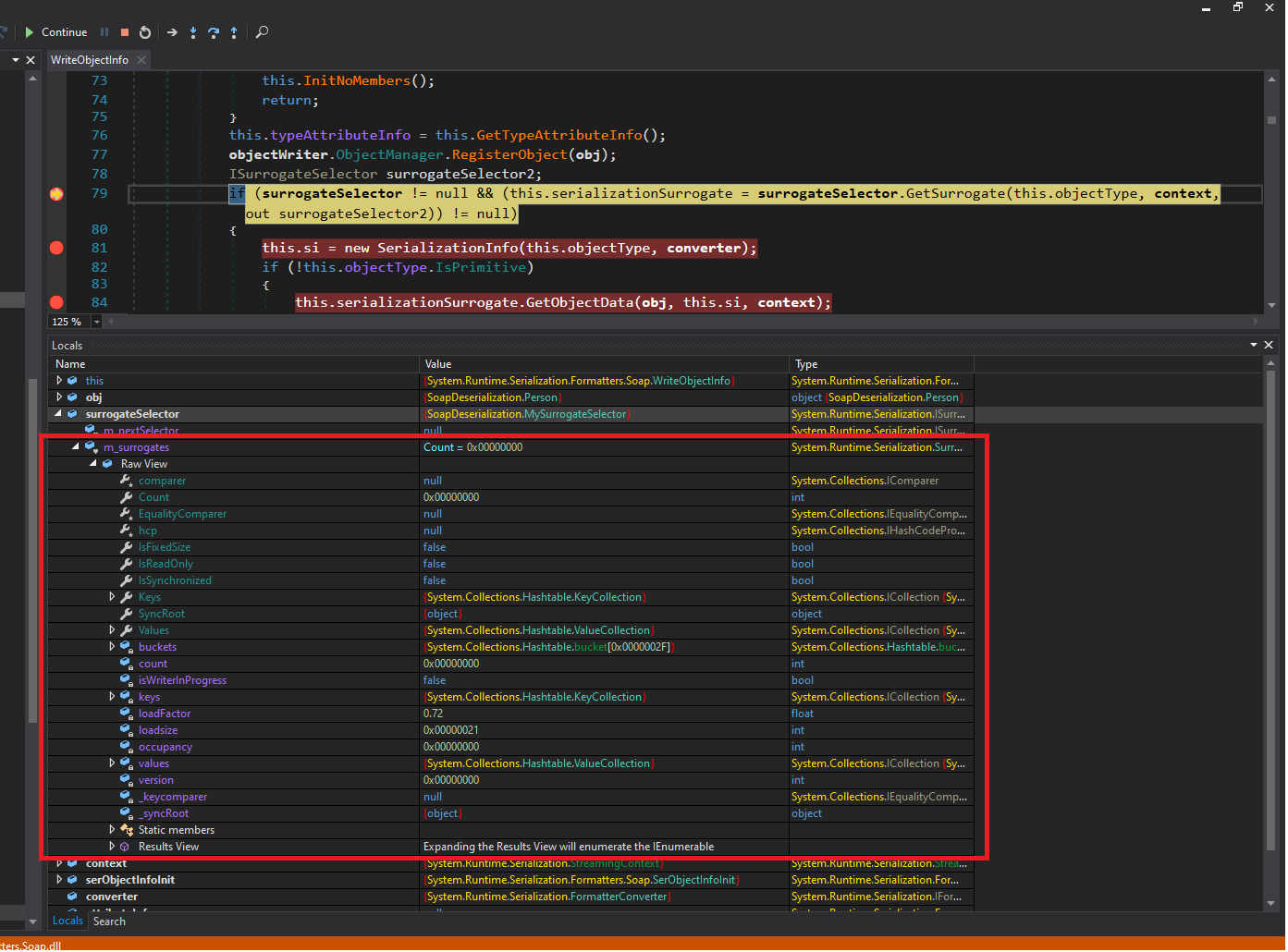Screen dimensions: 1288x952
Task: Expand the Values property node
Action: coord(112,629)
